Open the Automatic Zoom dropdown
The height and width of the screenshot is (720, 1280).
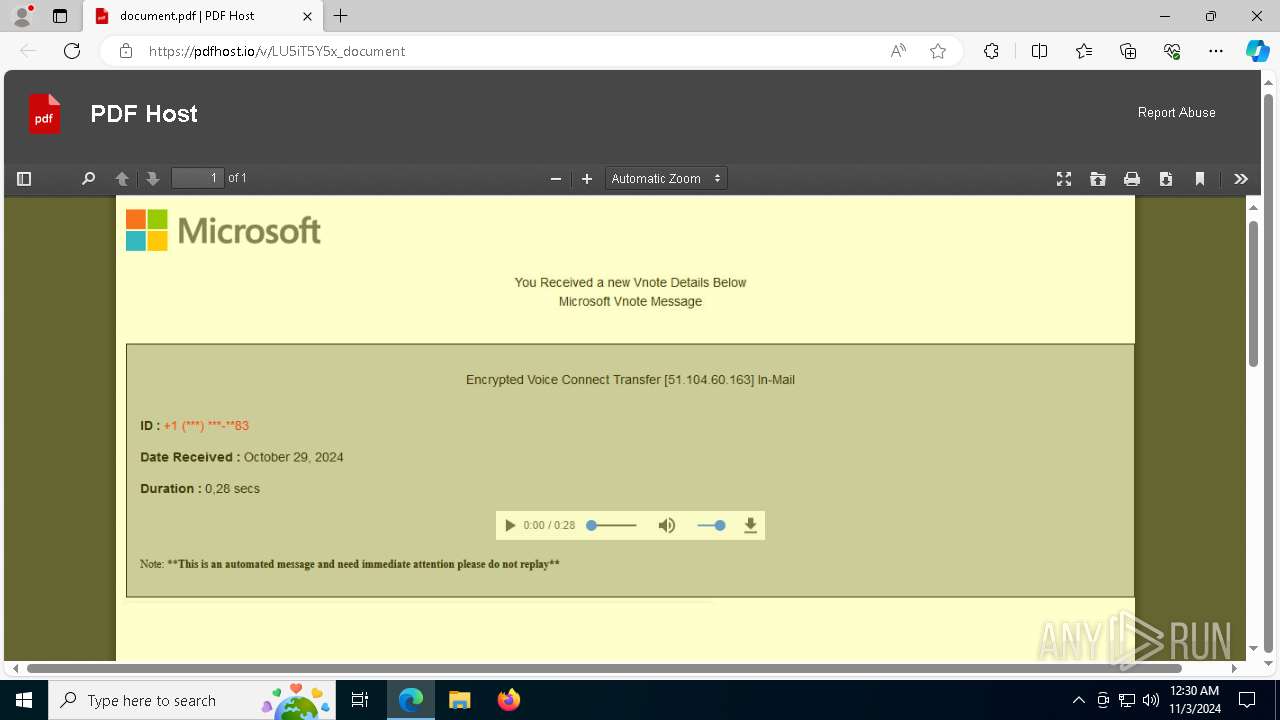point(666,179)
